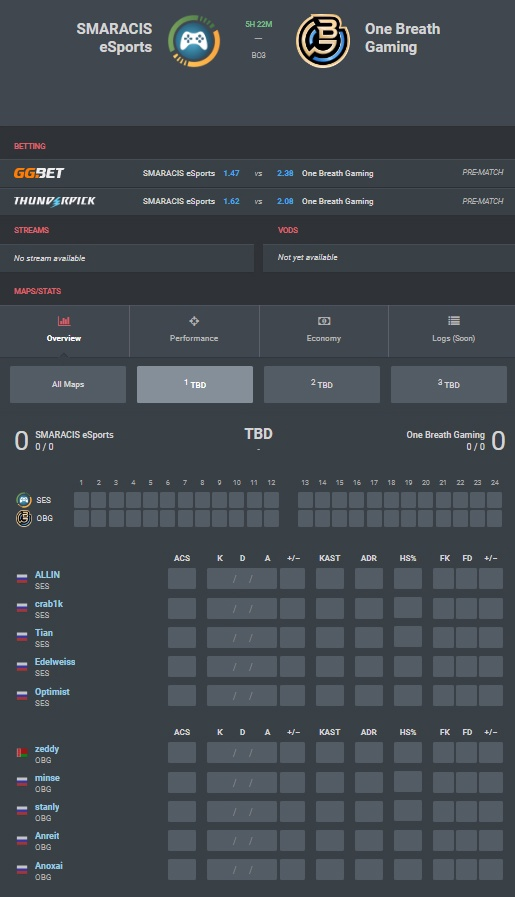Open player Tian's profile
This screenshot has width=515, height=897.
click(43, 633)
